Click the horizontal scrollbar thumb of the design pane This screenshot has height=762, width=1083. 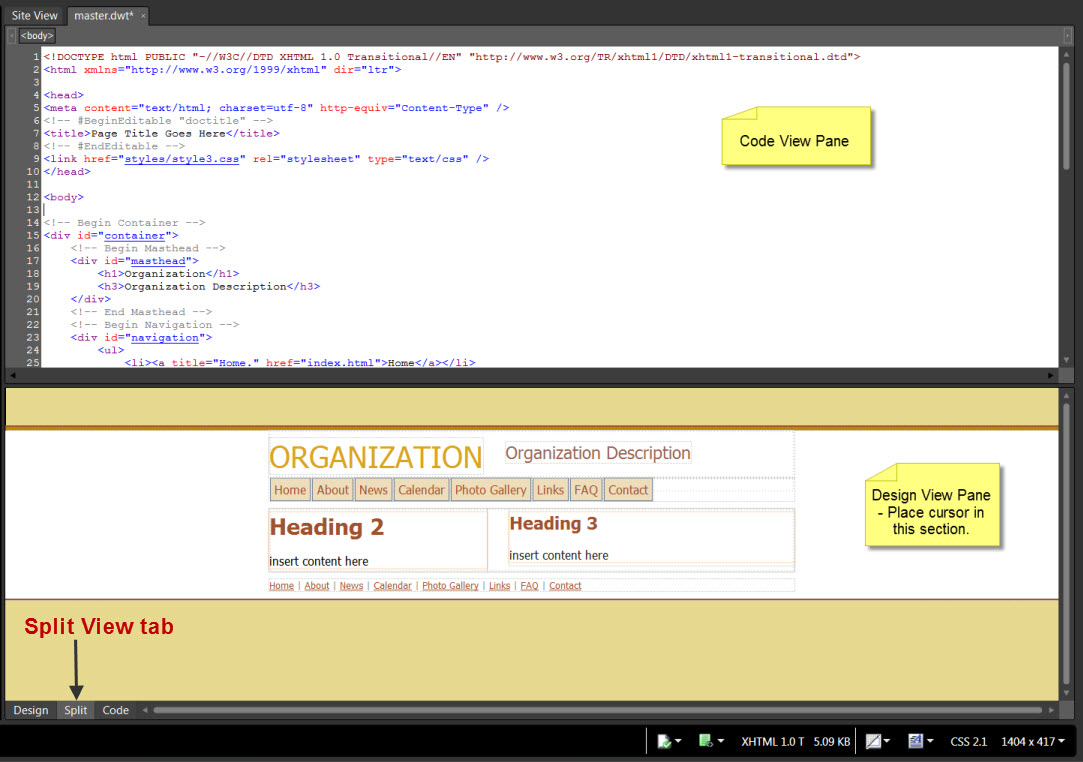pyautogui.click(x=597, y=709)
